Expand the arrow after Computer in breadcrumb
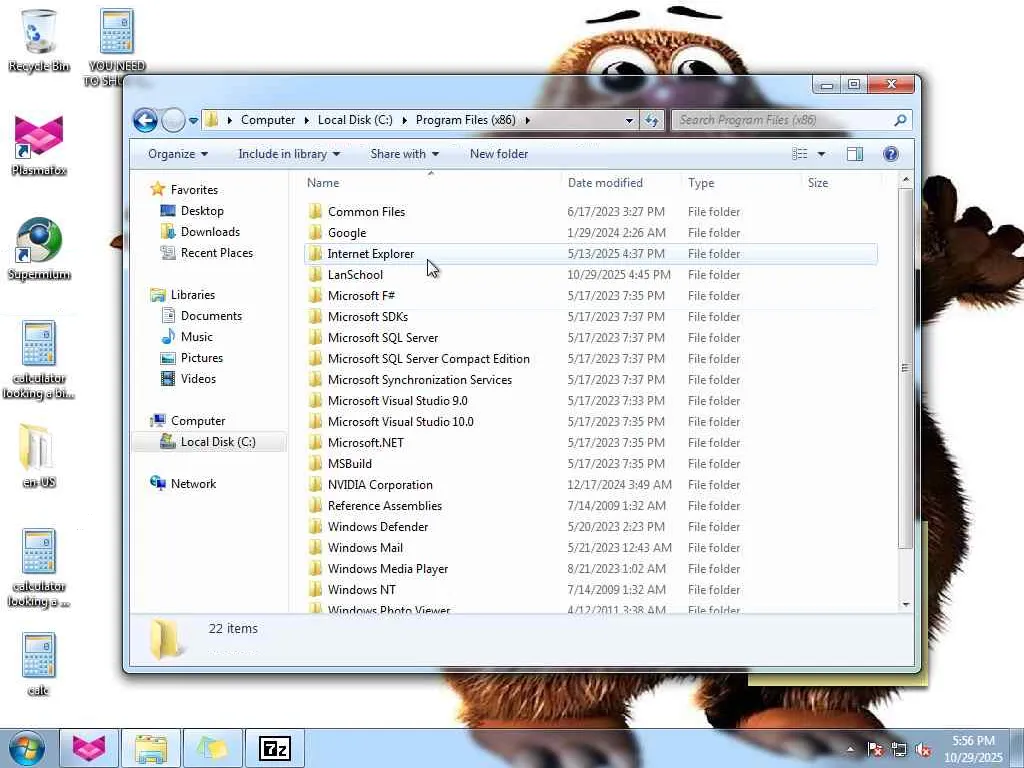1024x768 pixels. (306, 120)
